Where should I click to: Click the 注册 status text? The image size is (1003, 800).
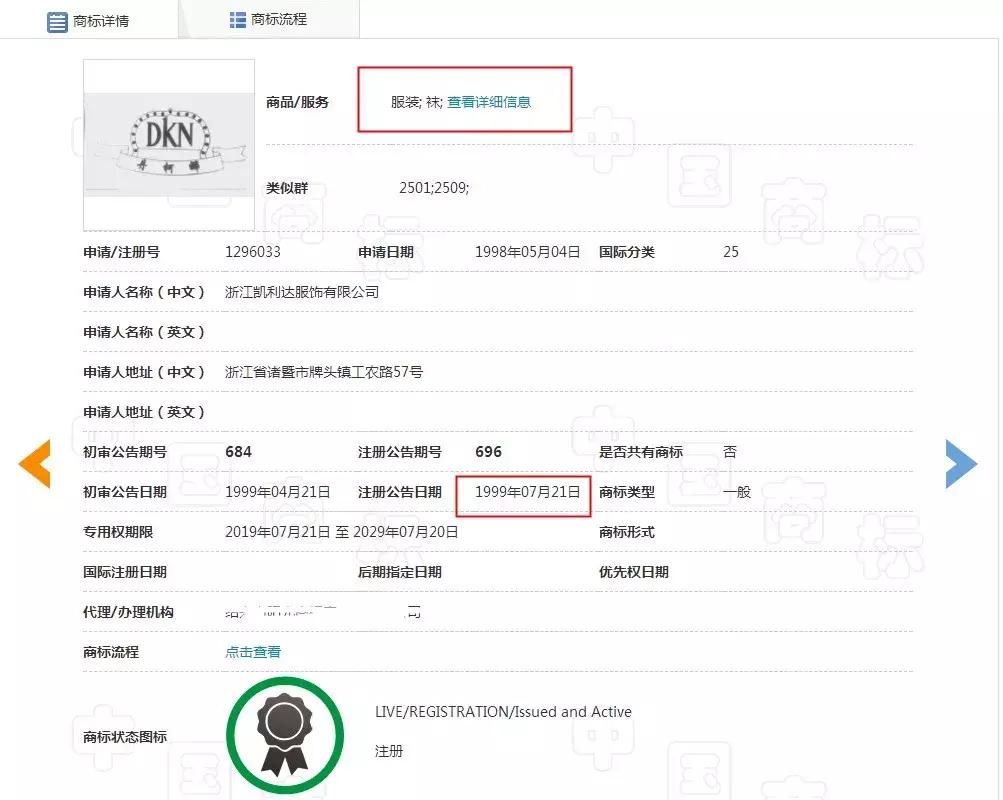(x=388, y=751)
